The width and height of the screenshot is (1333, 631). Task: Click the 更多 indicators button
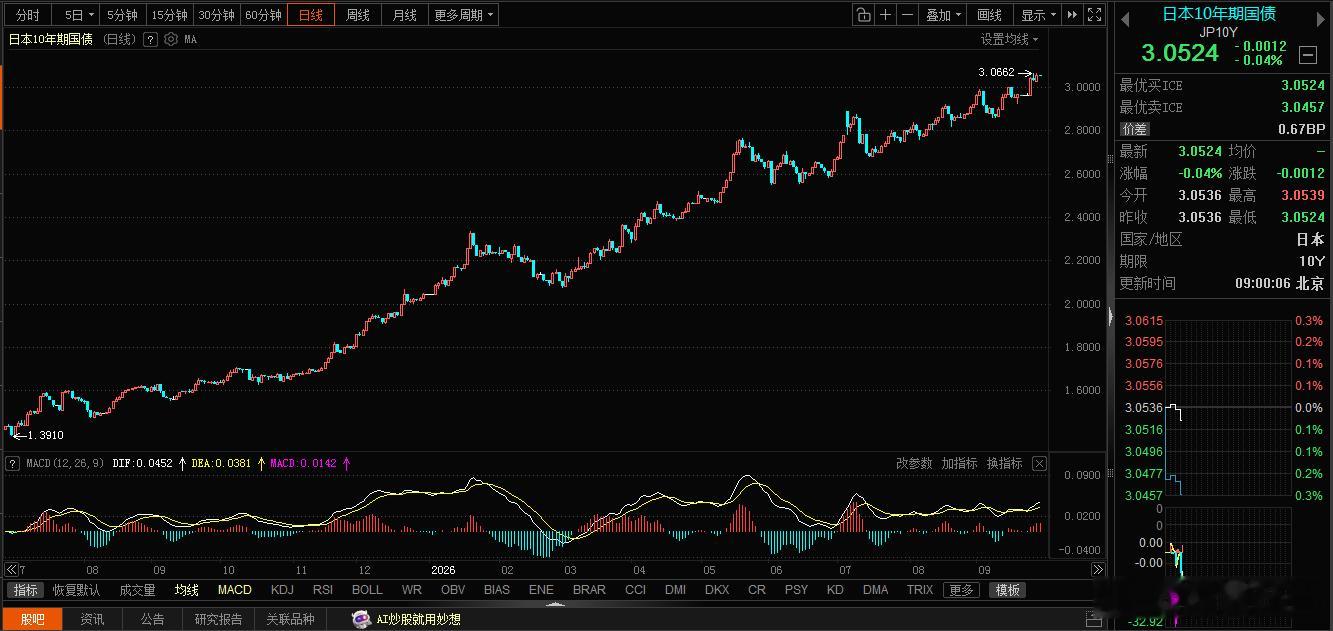click(961, 590)
